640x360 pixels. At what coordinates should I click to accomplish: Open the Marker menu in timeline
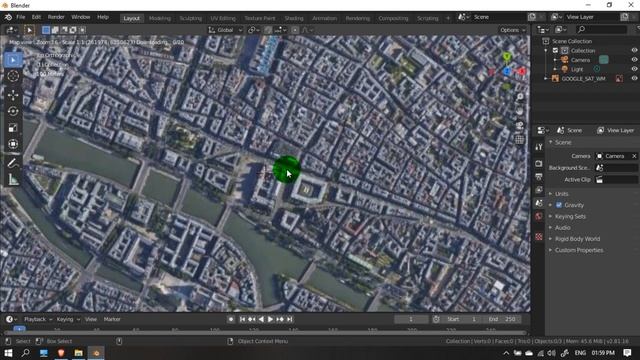coord(112,319)
